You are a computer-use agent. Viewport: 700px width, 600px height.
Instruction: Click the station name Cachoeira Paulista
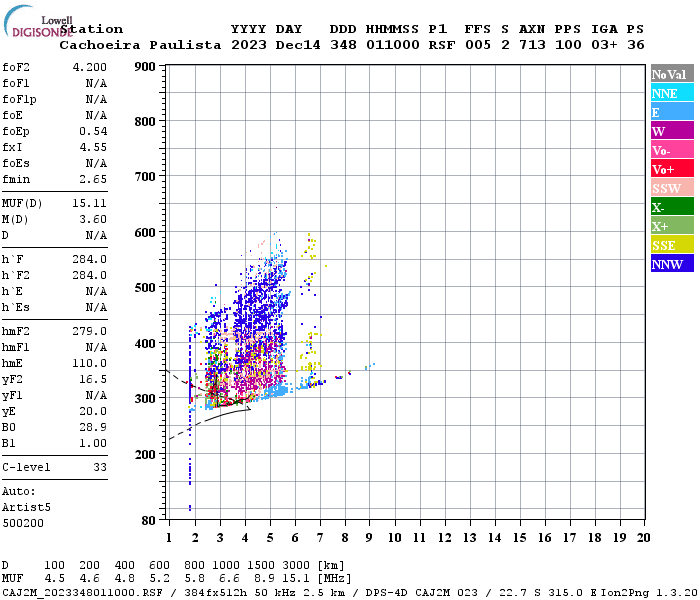(x=140, y=45)
